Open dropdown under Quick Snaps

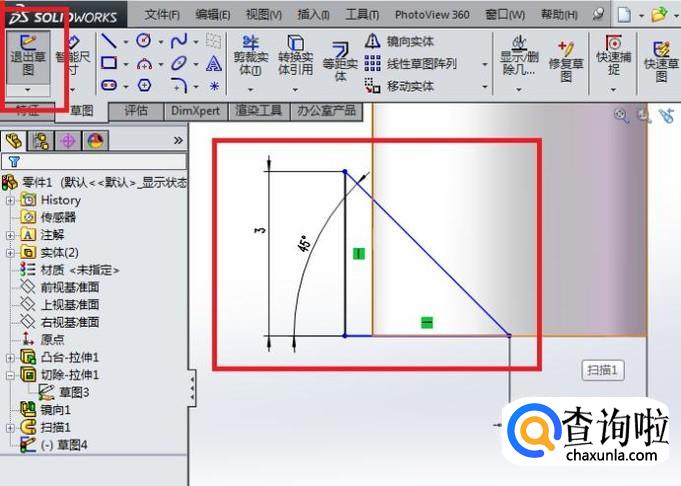coord(613,90)
